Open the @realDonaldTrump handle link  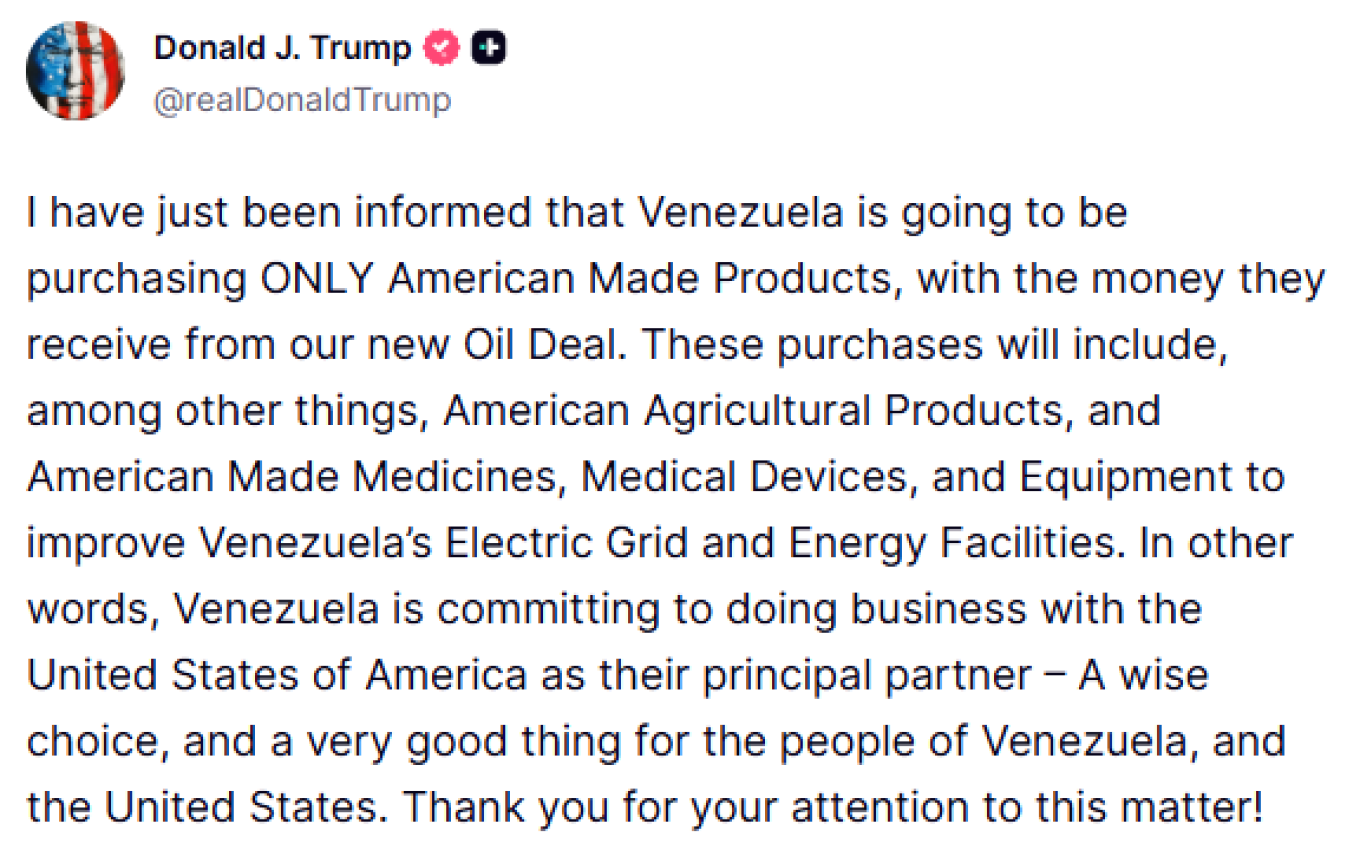[302, 100]
